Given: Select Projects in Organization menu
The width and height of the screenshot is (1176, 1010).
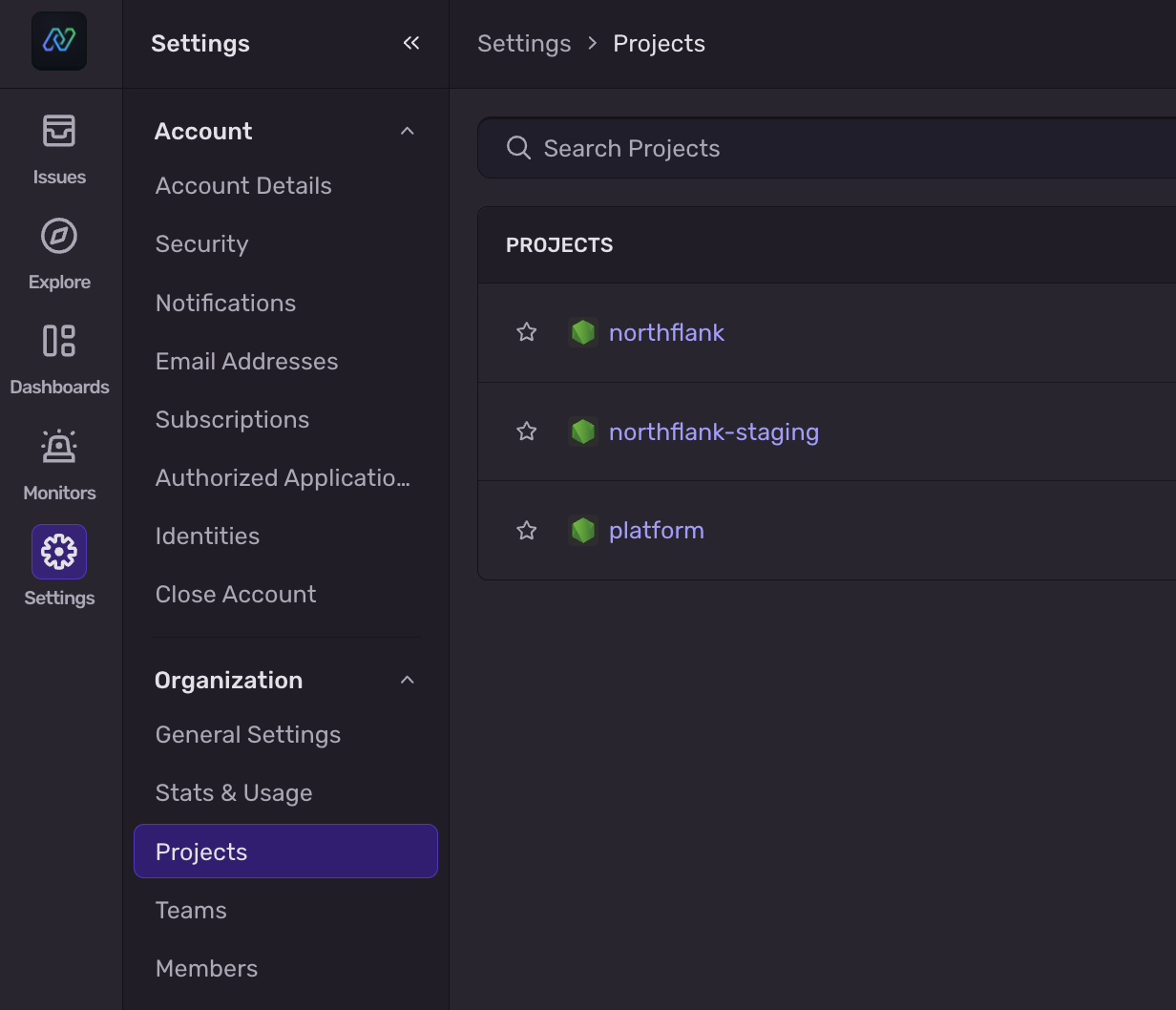Looking at the screenshot, I should pos(285,852).
